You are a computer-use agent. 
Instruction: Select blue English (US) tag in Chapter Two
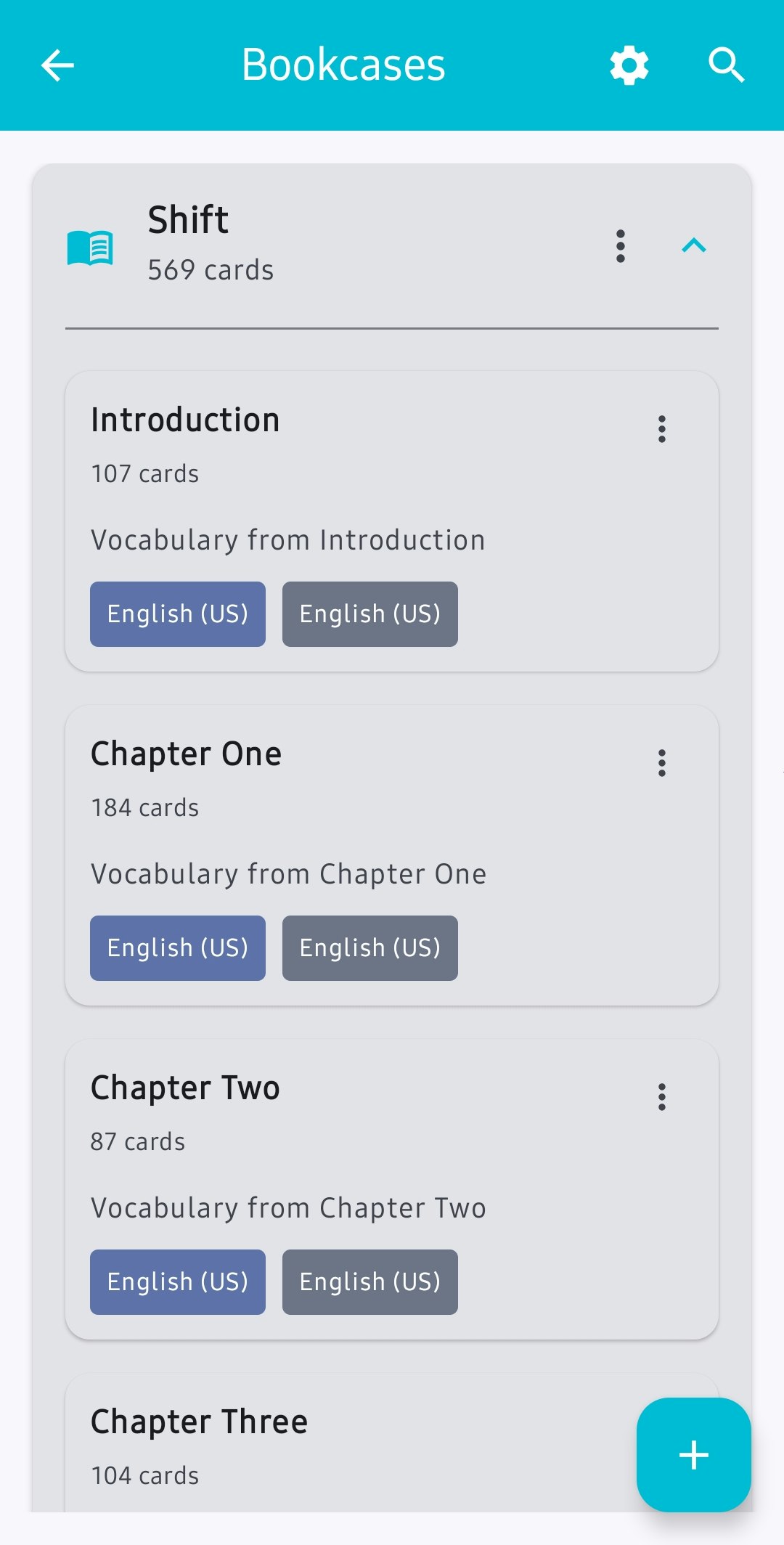[x=178, y=1282]
